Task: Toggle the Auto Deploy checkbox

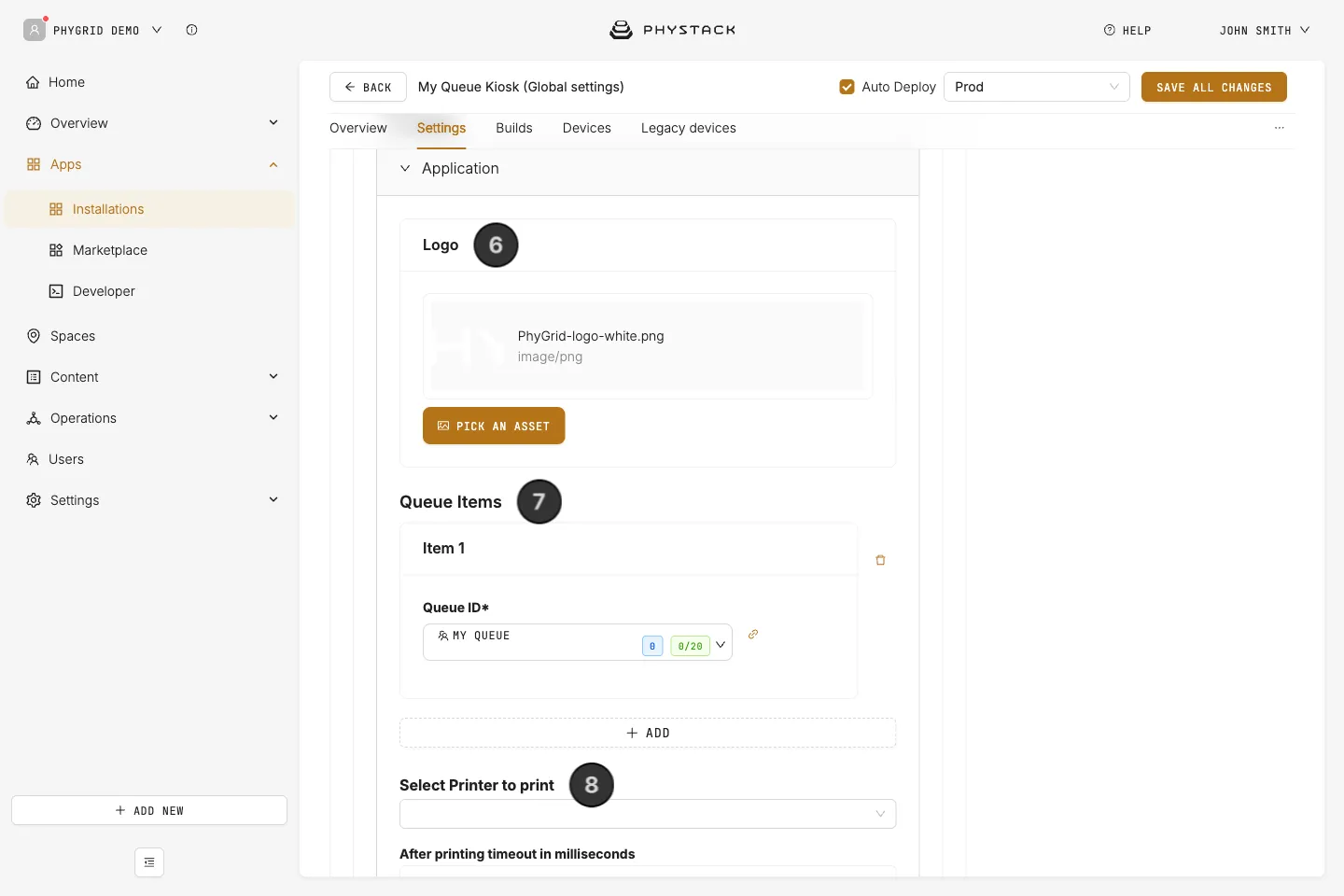Action: (x=847, y=87)
